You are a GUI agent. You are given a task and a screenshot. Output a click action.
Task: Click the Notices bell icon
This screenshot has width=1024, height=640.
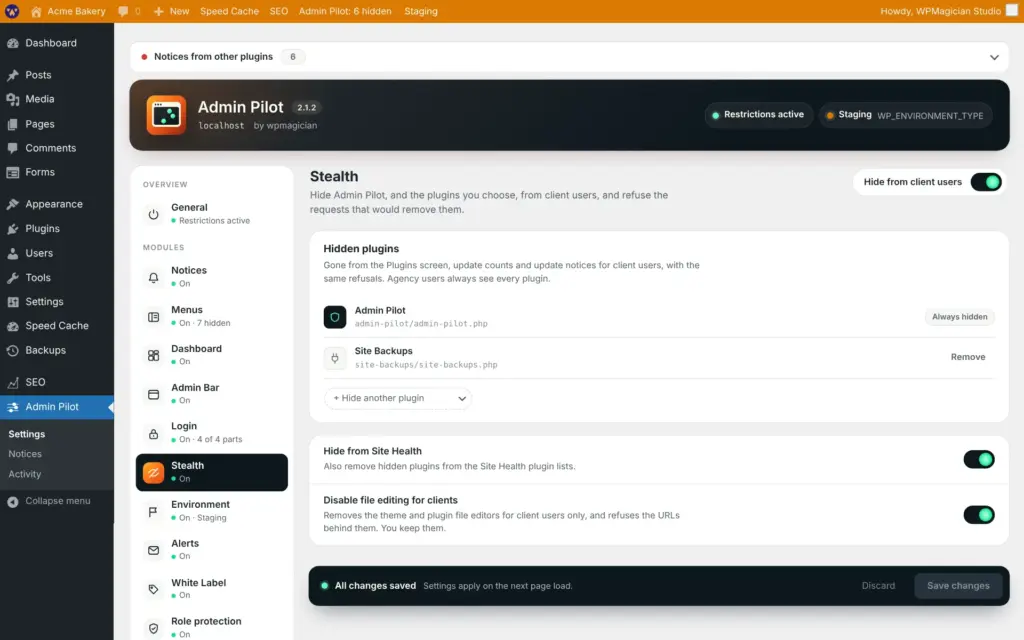(x=153, y=277)
